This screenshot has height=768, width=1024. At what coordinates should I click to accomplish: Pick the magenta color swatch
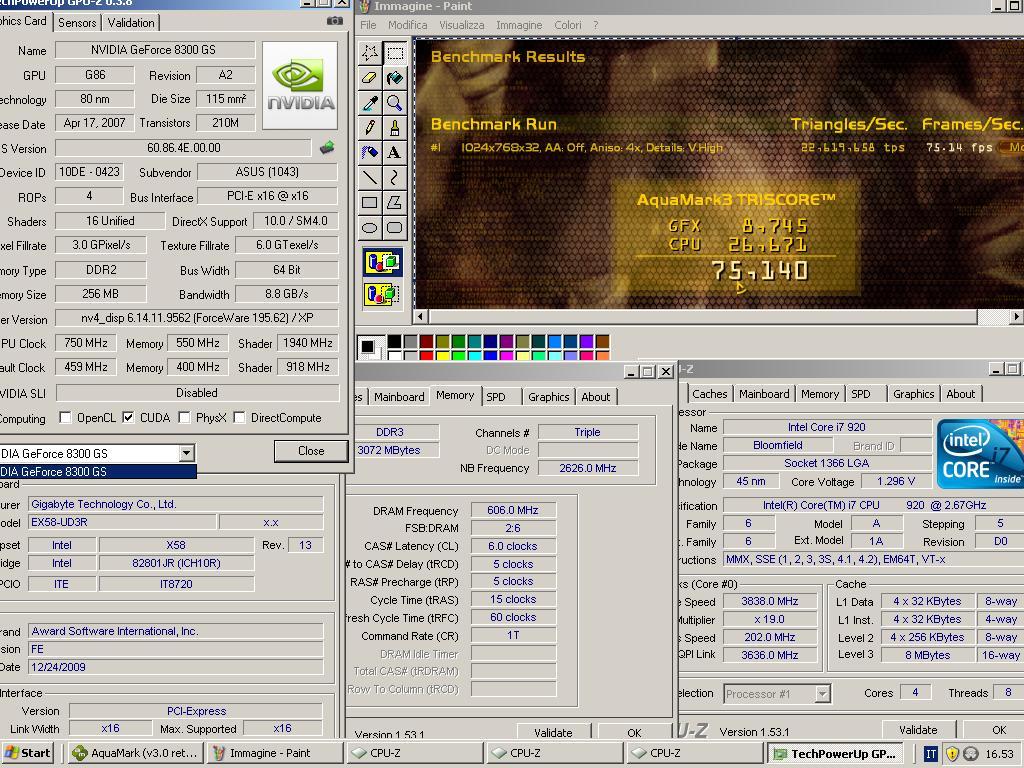pos(506,355)
